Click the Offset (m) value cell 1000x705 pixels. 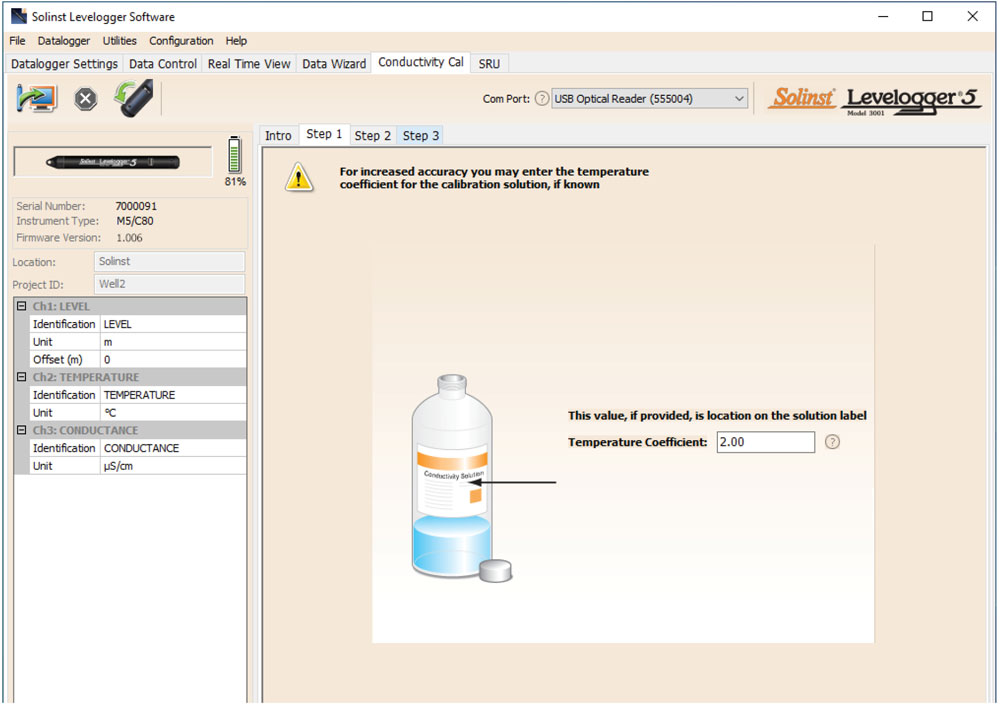[x=173, y=360]
